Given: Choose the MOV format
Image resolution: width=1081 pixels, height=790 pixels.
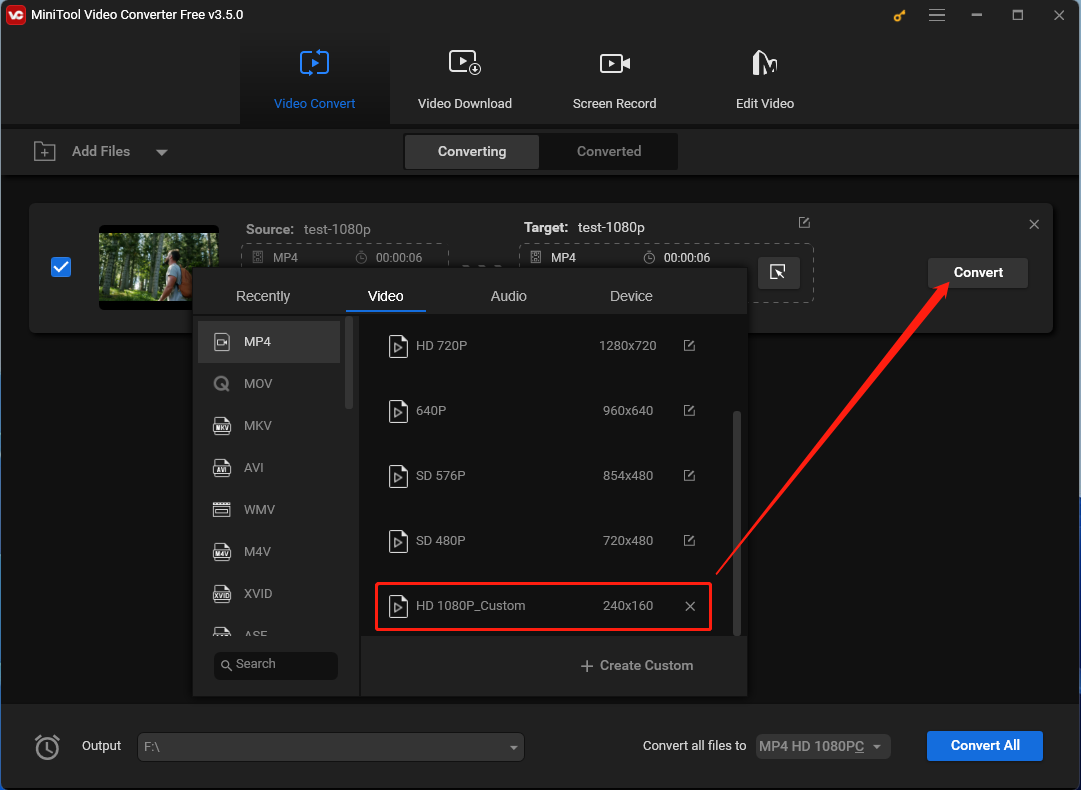Looking at the screenshot, I should [269, 384].
